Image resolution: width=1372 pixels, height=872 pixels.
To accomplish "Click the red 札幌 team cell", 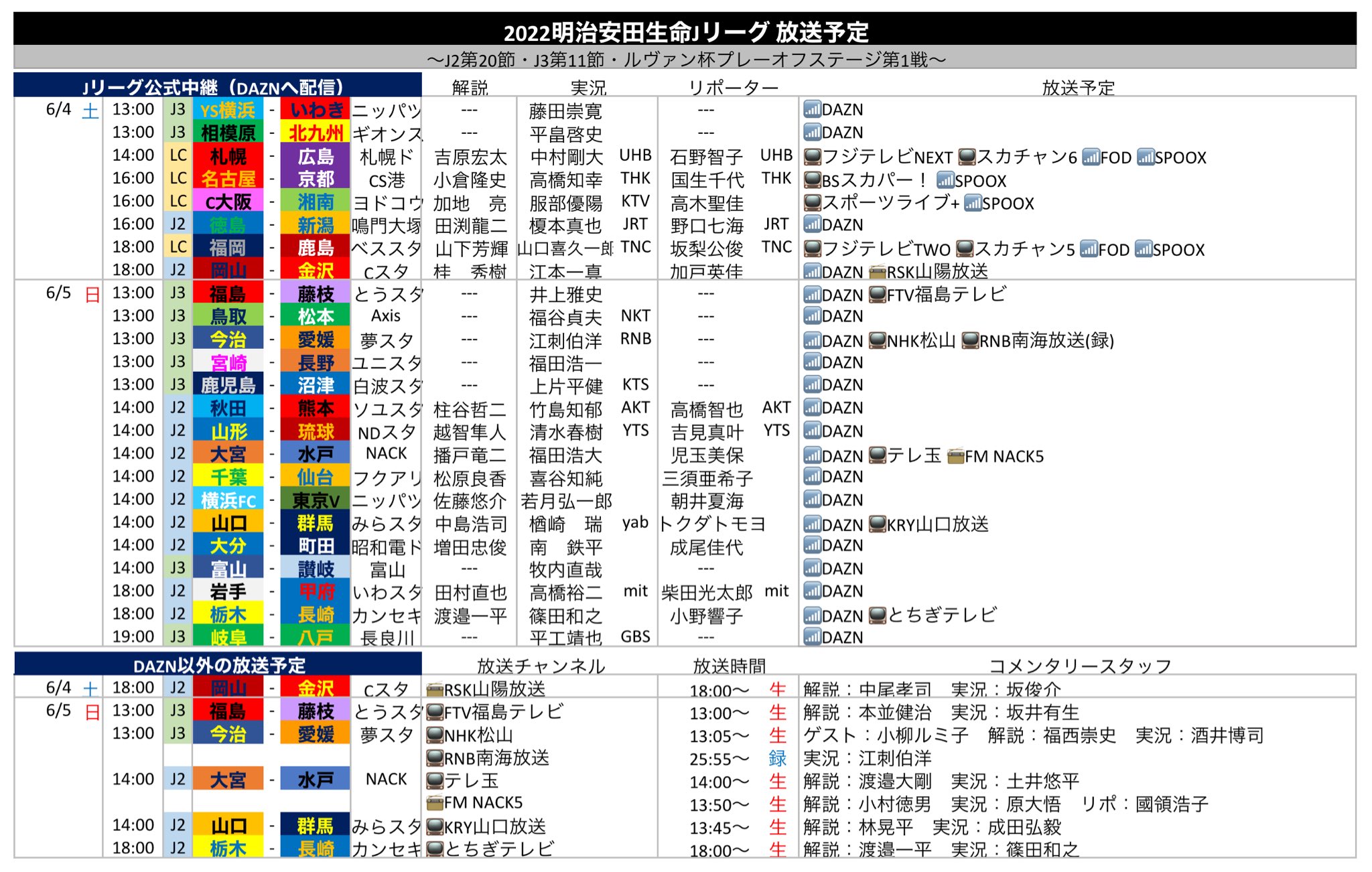I will coord(228,157).
